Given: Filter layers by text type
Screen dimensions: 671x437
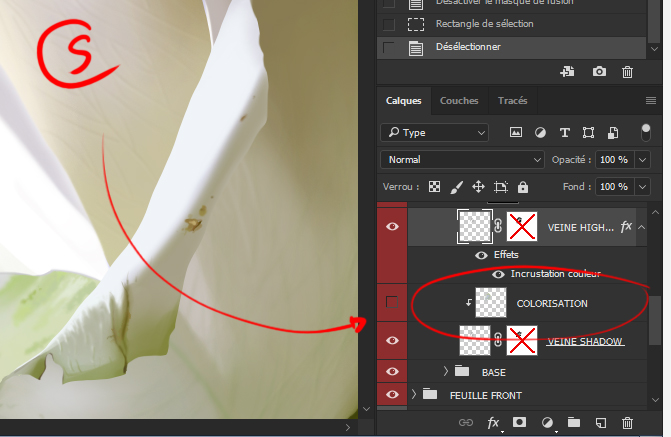Looking at the screenshot, I should pyautogui.click(x=564, y=132).
